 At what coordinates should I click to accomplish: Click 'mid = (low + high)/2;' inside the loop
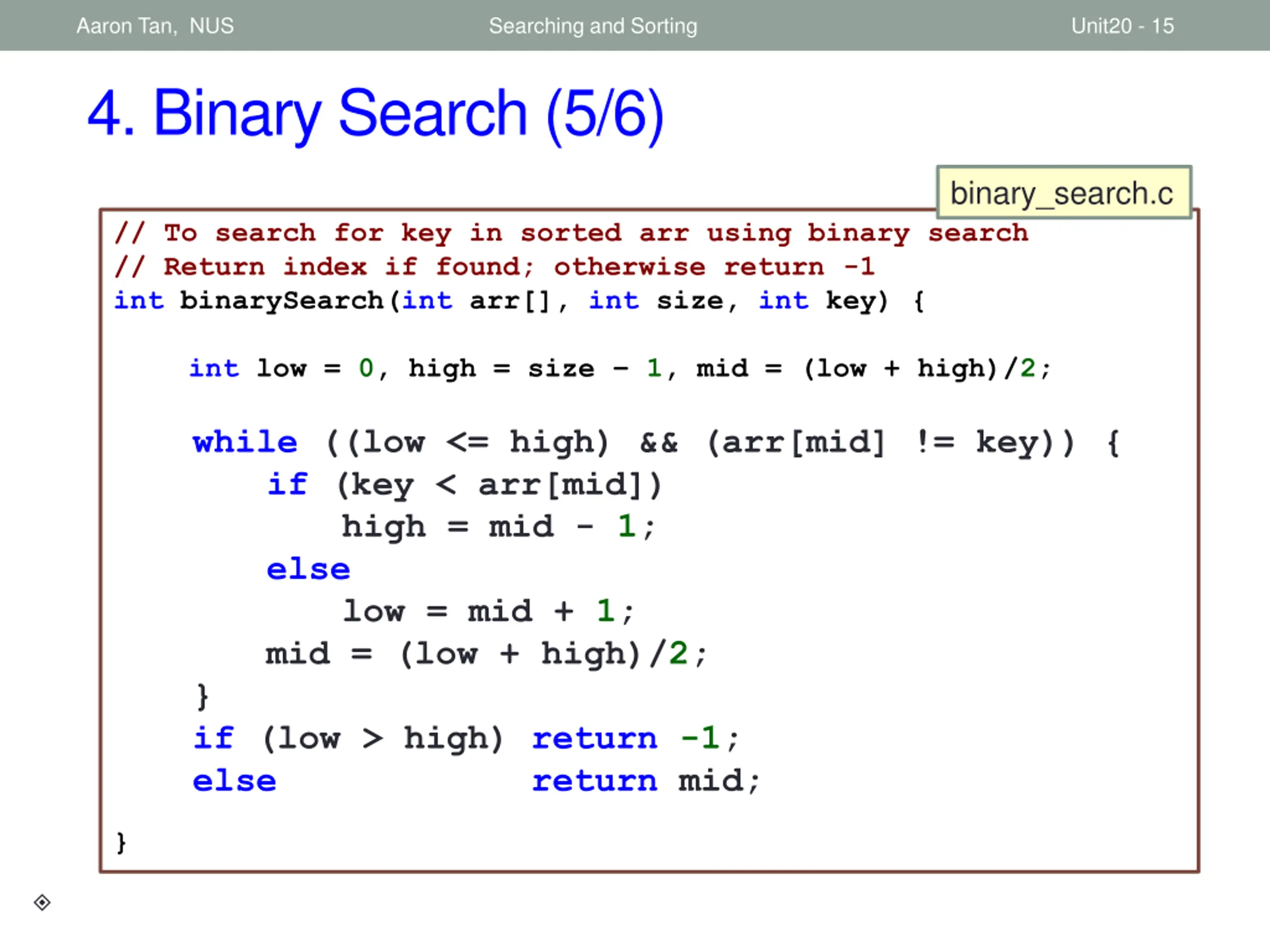click(x=486, y=654)
